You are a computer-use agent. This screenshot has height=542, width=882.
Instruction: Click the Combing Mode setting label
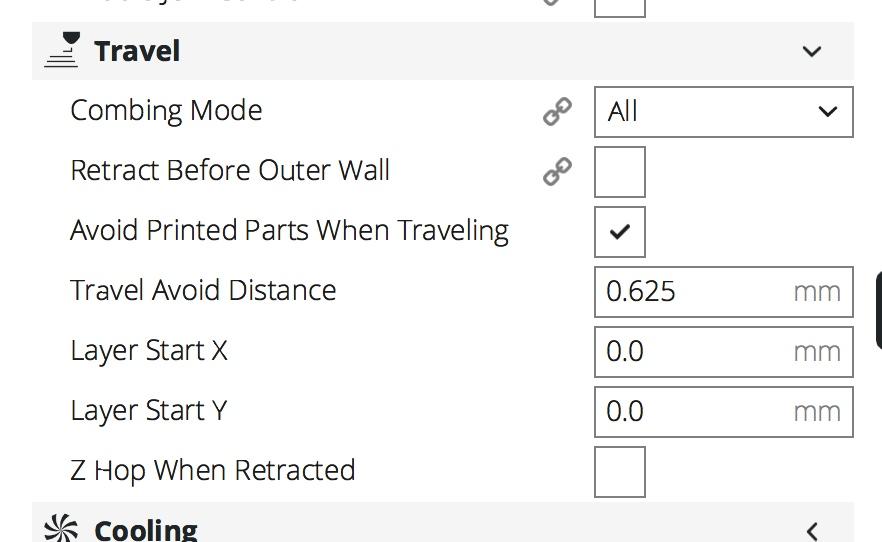point(166,111)
